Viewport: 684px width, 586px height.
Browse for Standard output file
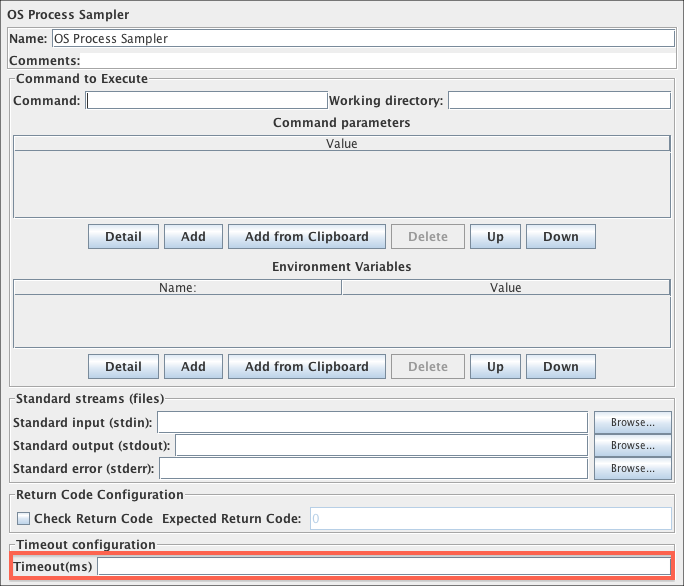(632, 445)
